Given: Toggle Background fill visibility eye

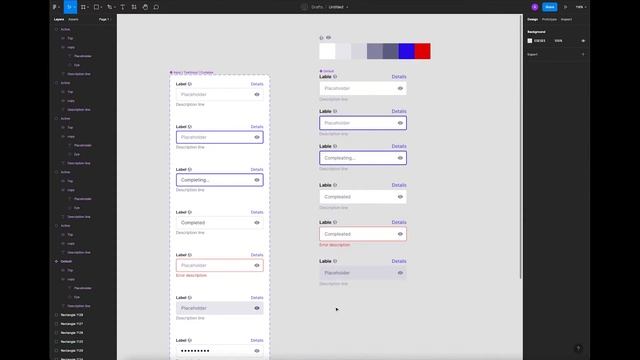Looking at the screenshot, I should [583, 41].
